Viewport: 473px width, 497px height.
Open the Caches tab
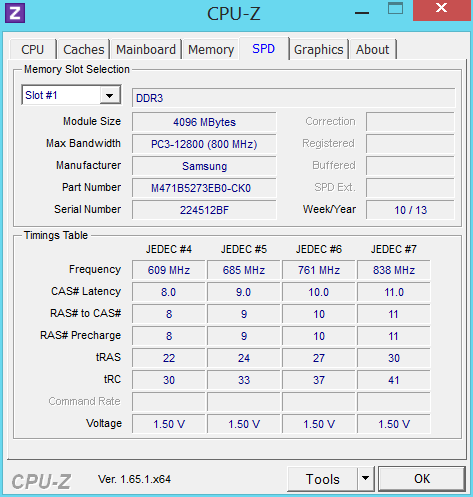tap(83, 50)
